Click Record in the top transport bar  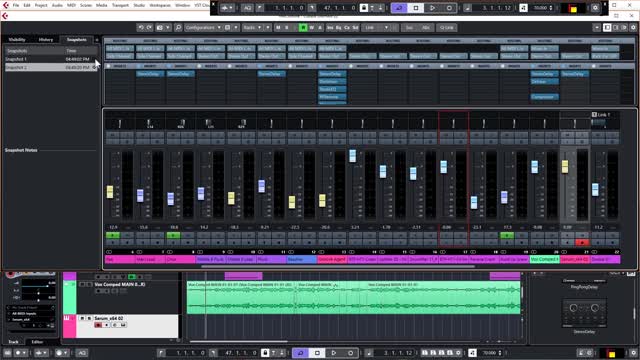449,8
